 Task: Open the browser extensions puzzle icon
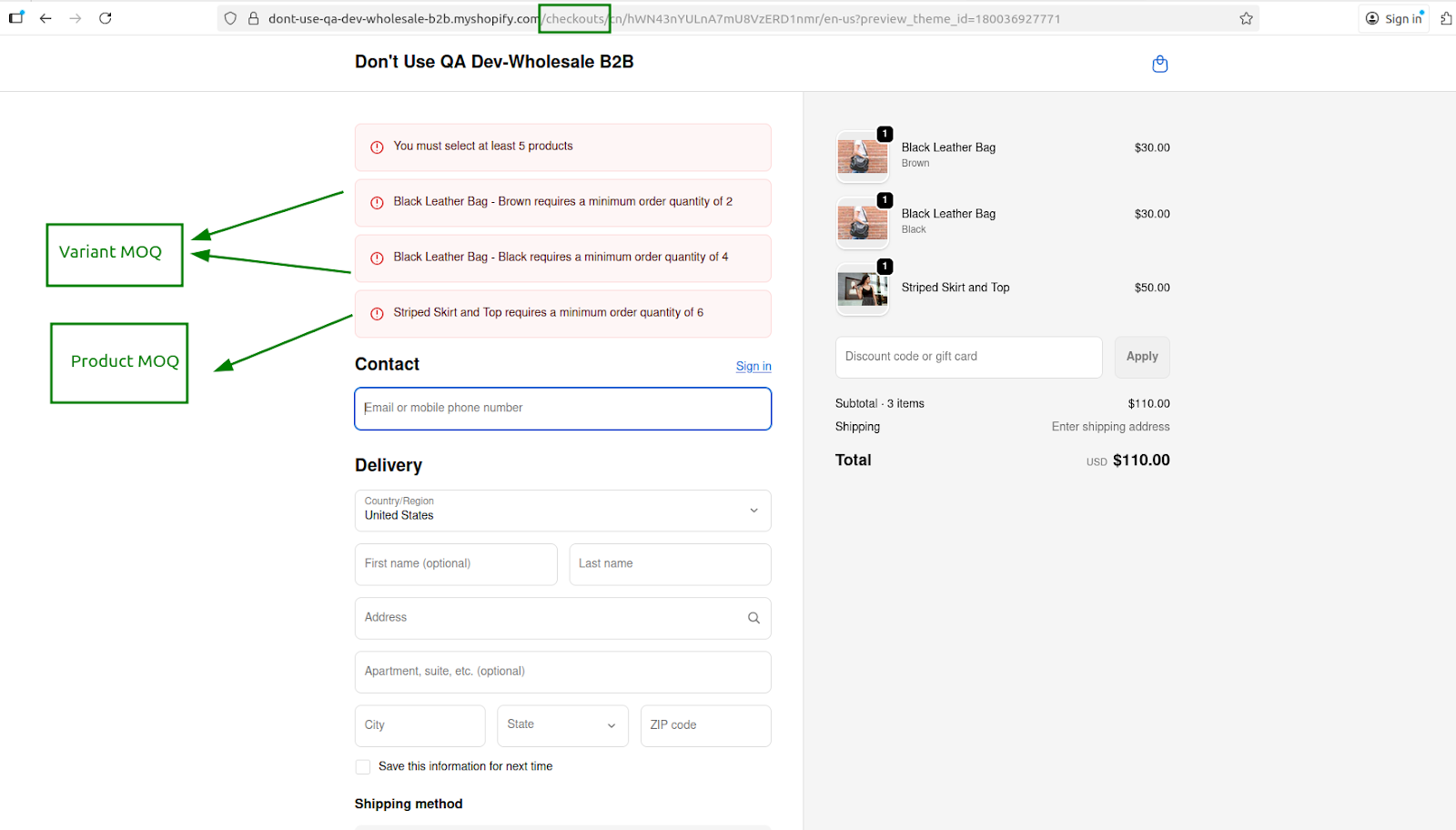coord(1446,17)
